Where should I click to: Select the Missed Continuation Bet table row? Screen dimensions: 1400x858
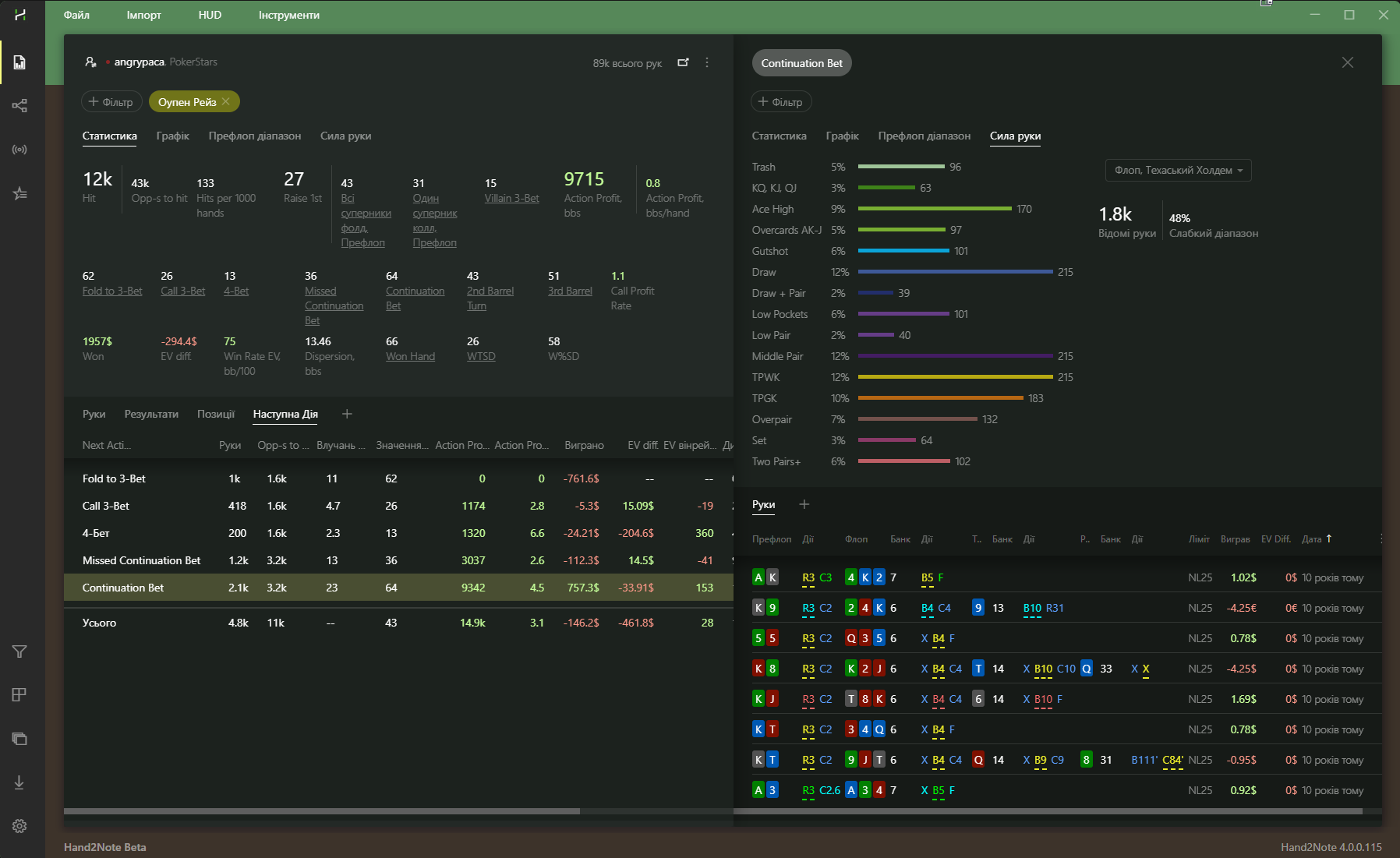coord(398,560)
